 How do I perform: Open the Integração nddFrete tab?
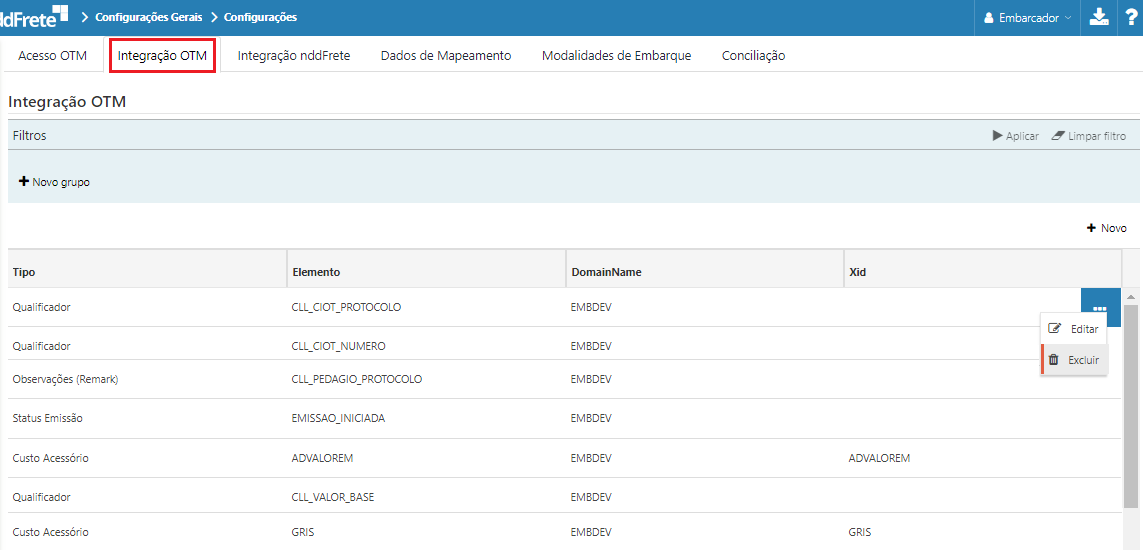293,56
